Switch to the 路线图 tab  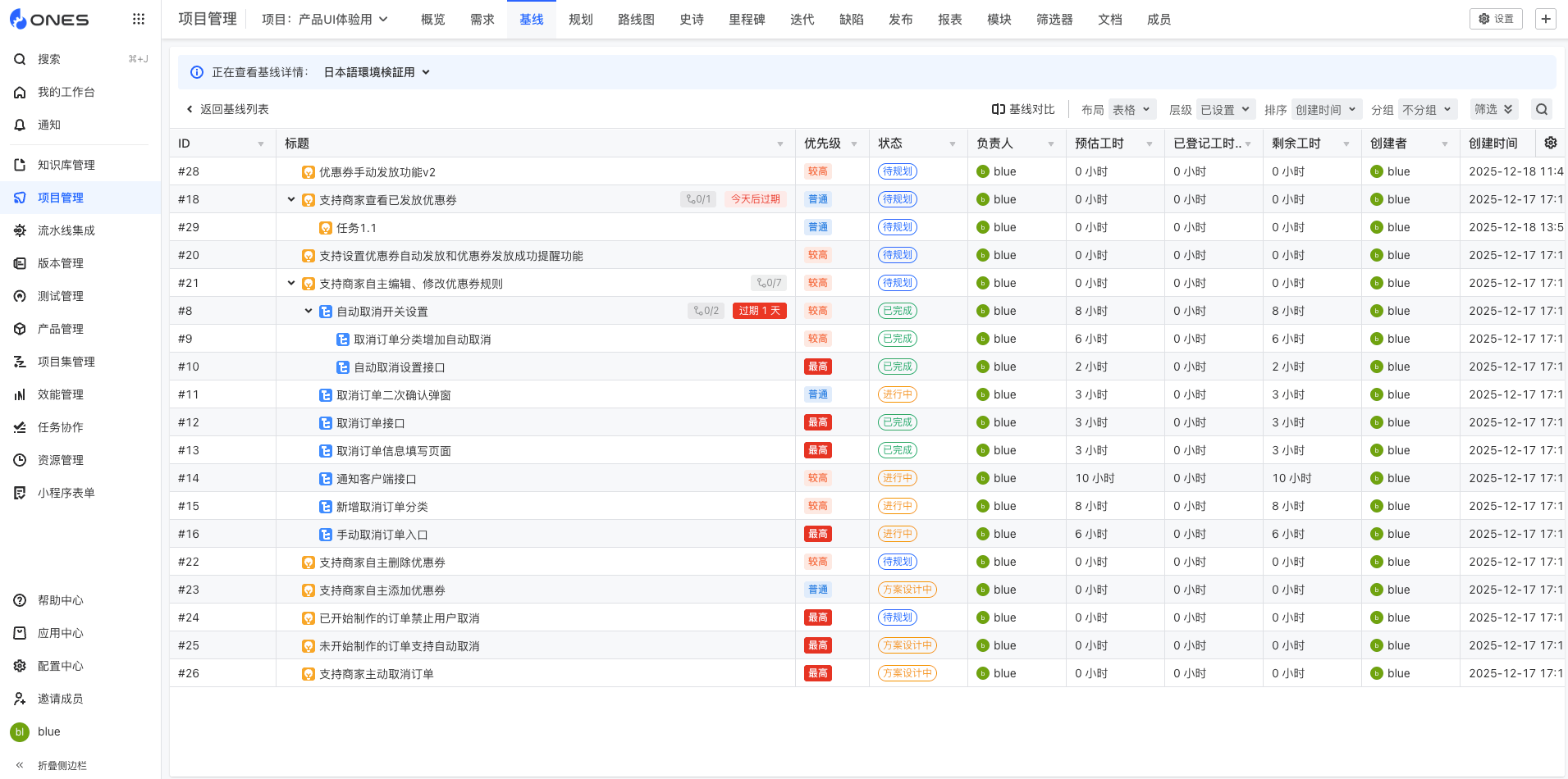pos(636,19)
